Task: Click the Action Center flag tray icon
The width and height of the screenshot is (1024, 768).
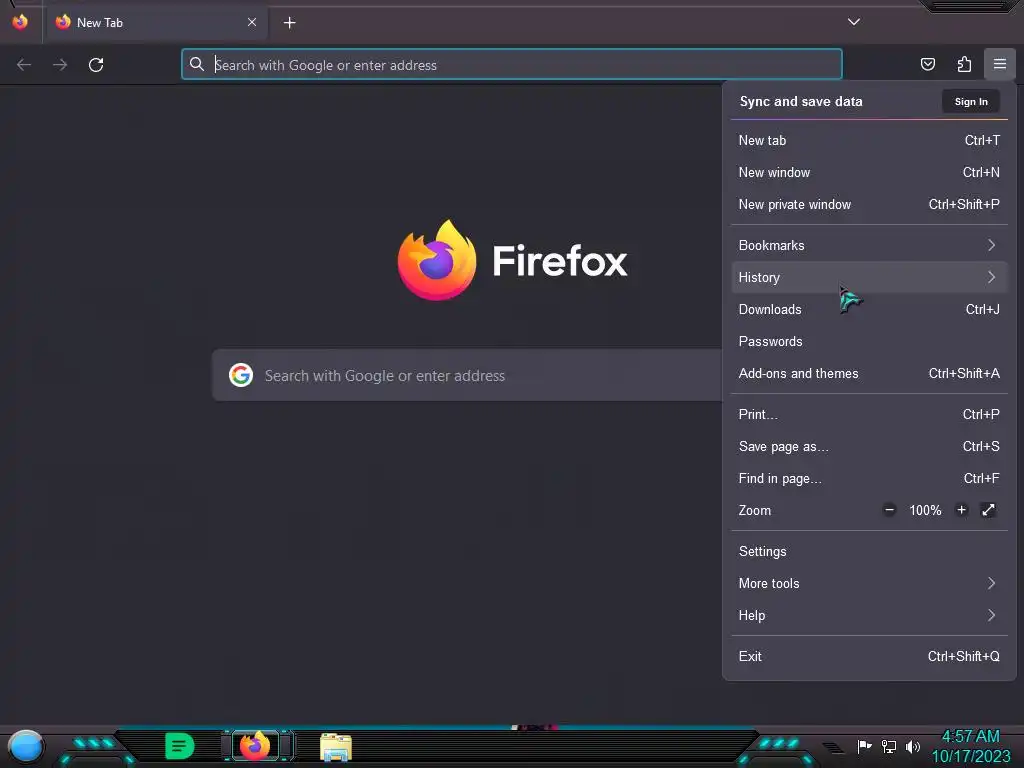Action: click(x=864, y=746)
